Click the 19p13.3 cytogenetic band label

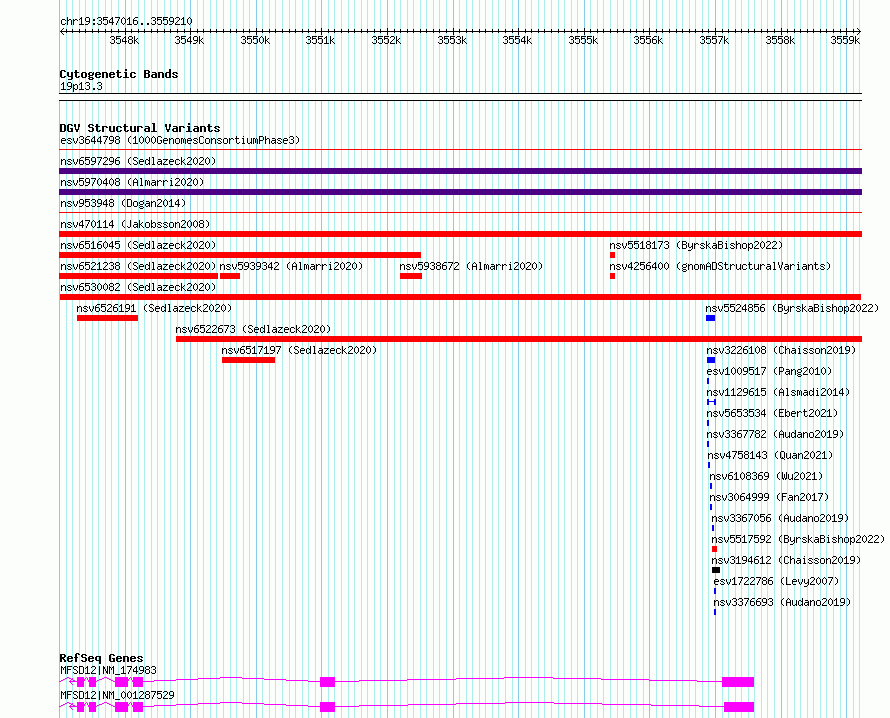coord(81,86)
